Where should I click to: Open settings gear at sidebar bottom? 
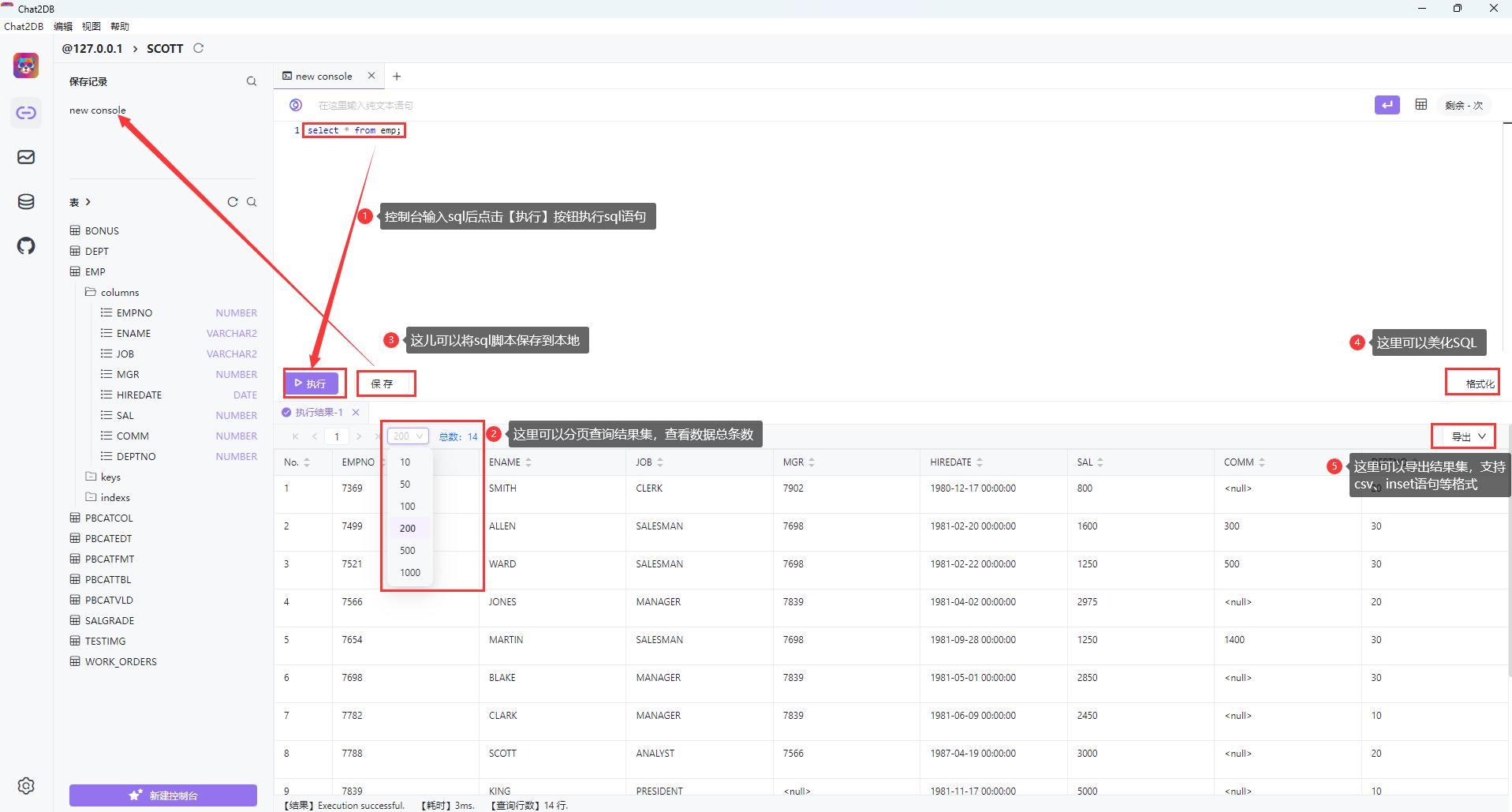[x=26, y=786]
